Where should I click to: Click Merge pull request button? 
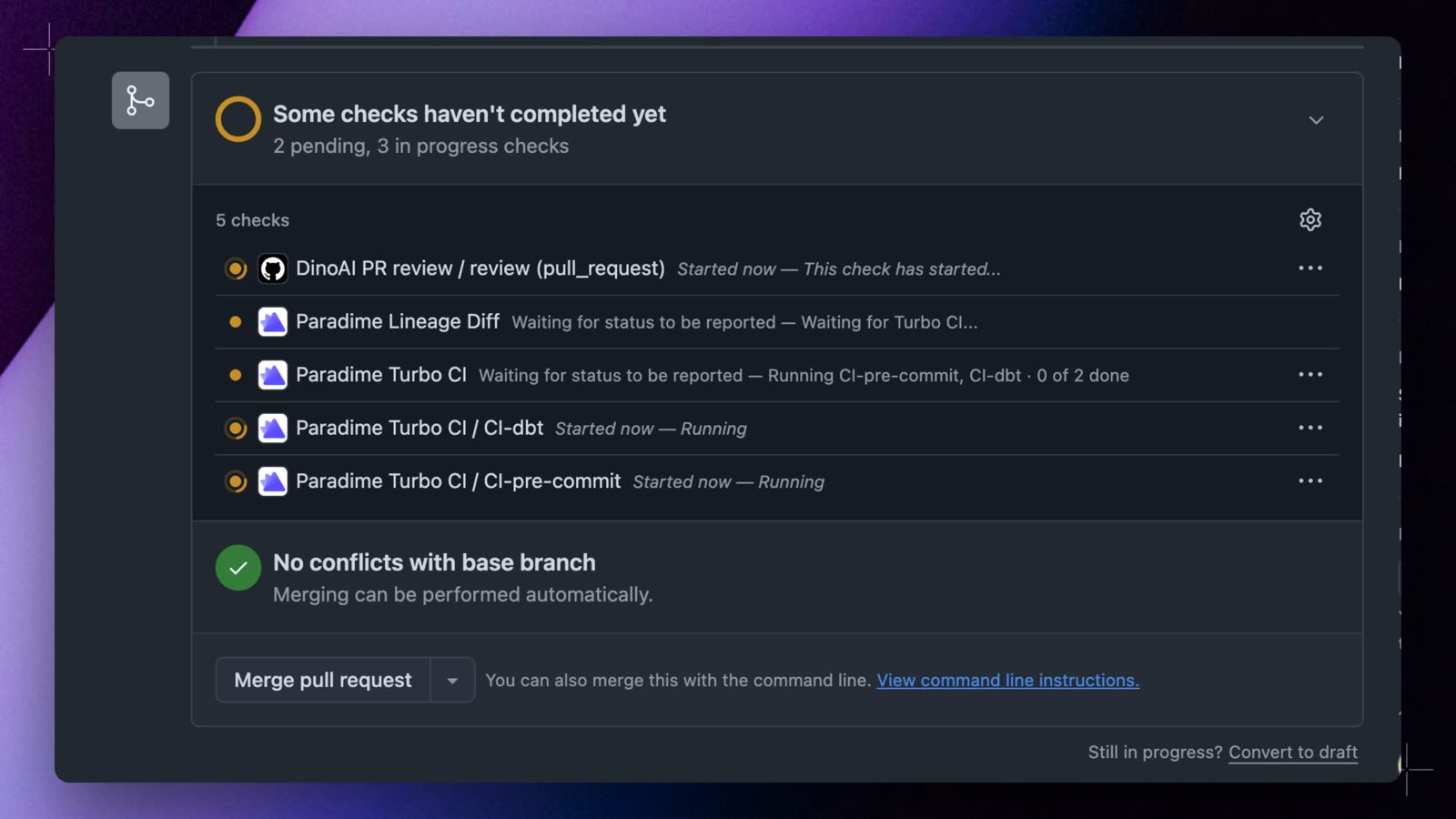coord(322,680)
